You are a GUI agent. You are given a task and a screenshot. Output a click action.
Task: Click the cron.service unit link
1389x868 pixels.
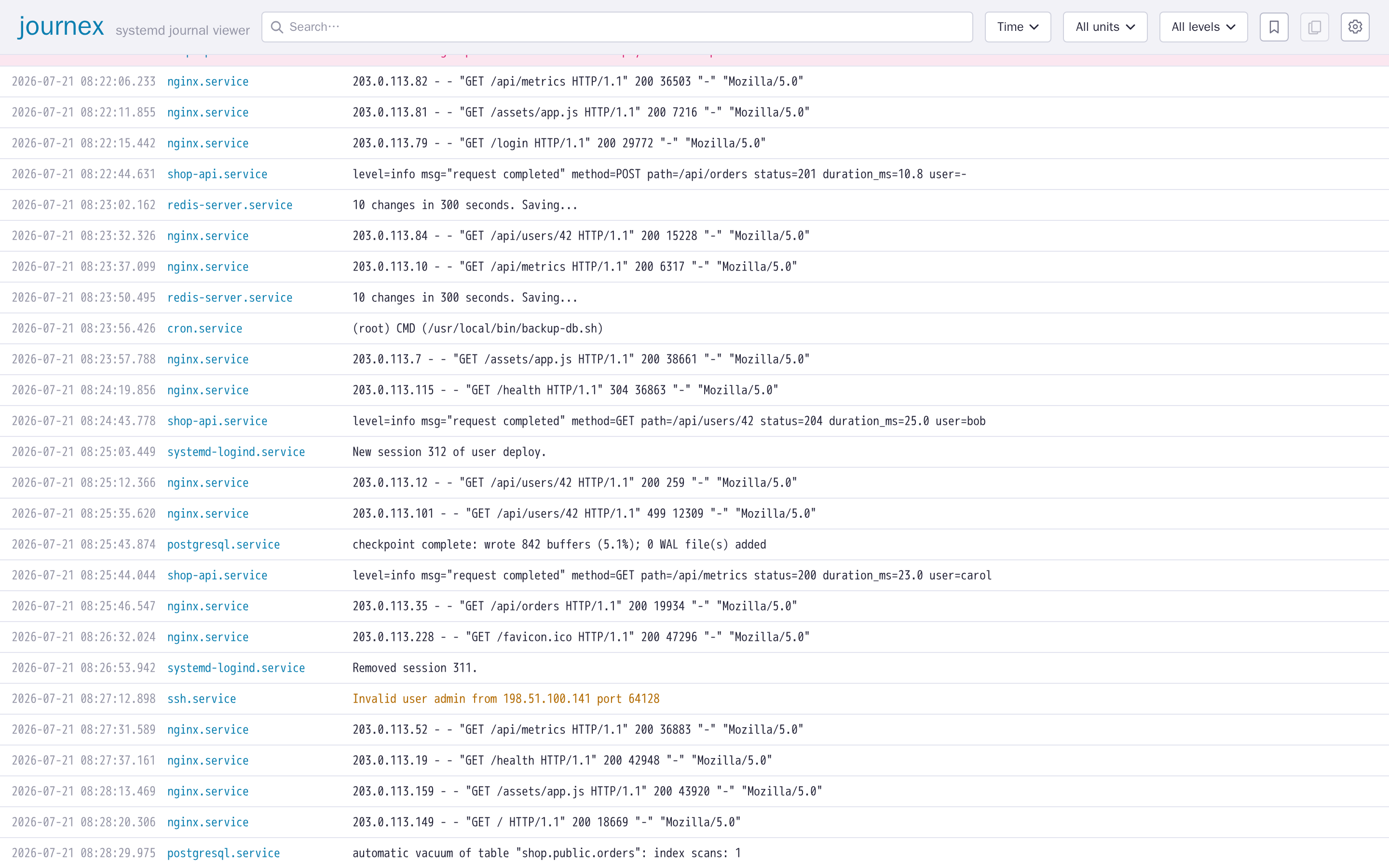(x=204, y=328)
